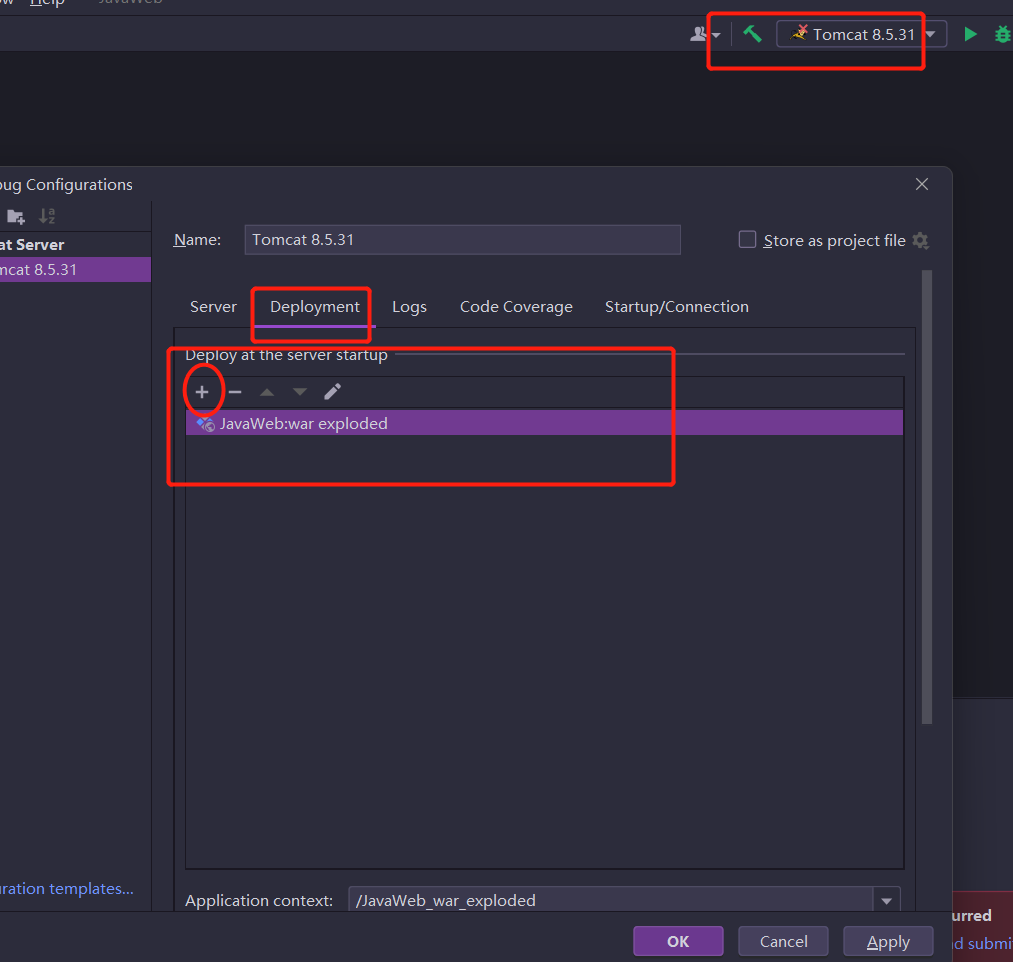Expand the Application context dropdown arrow

[x=886, y=900]
